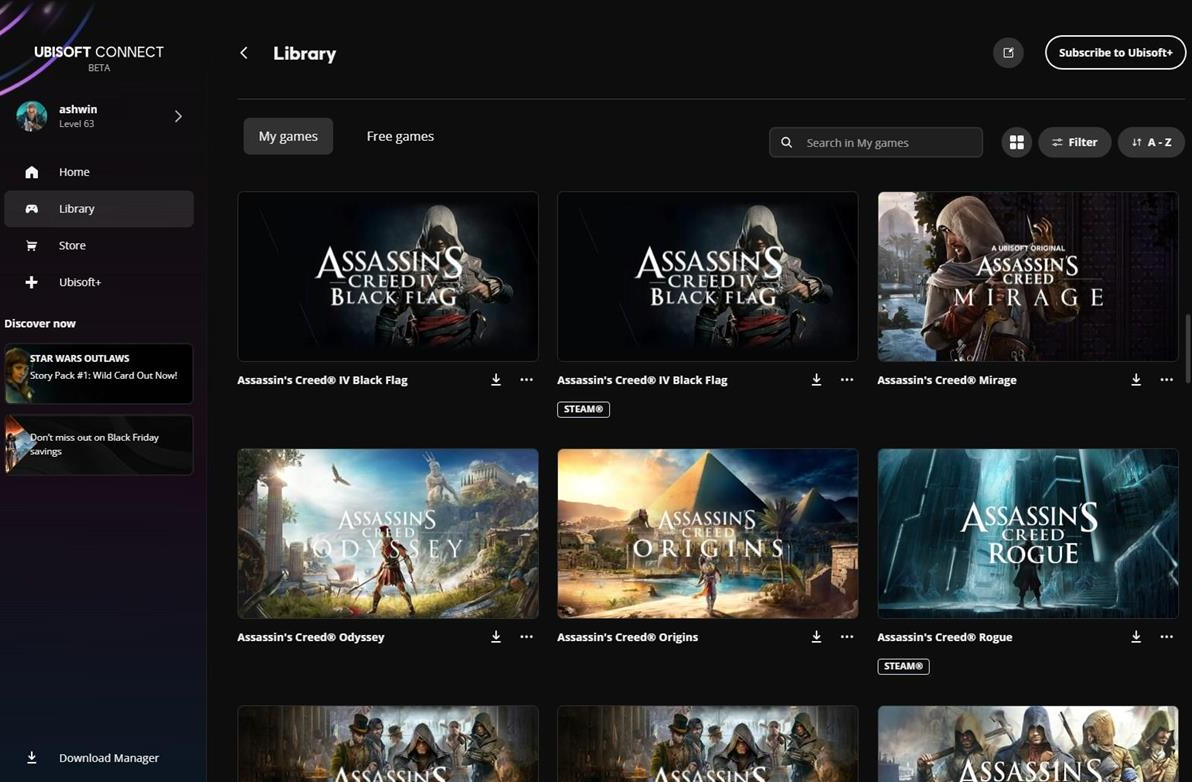The height and width of the screenshot is (782, 1192).
Task: Click the search magnifier icon
Action: [787, 142]
